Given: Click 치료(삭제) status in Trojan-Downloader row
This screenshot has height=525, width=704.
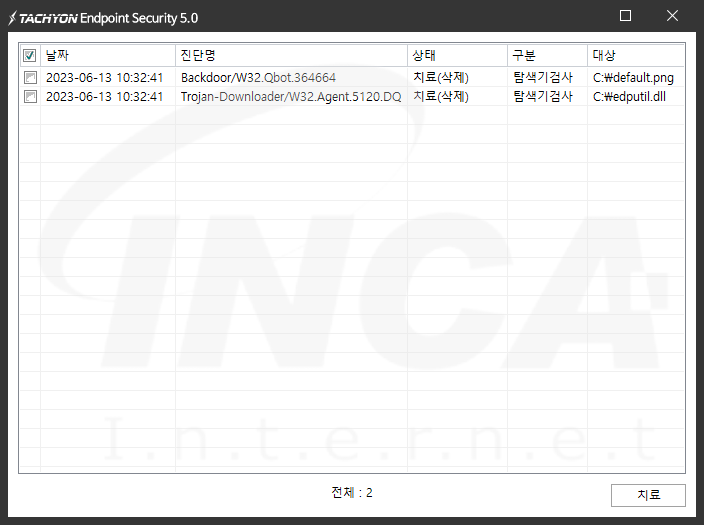Looking at the screenshot, I should (x=441, y=97).
